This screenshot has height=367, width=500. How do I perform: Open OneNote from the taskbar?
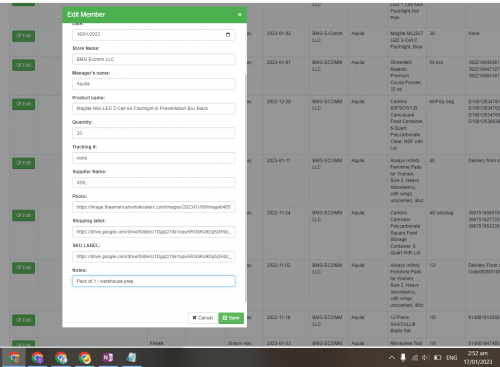pos(108,358)
